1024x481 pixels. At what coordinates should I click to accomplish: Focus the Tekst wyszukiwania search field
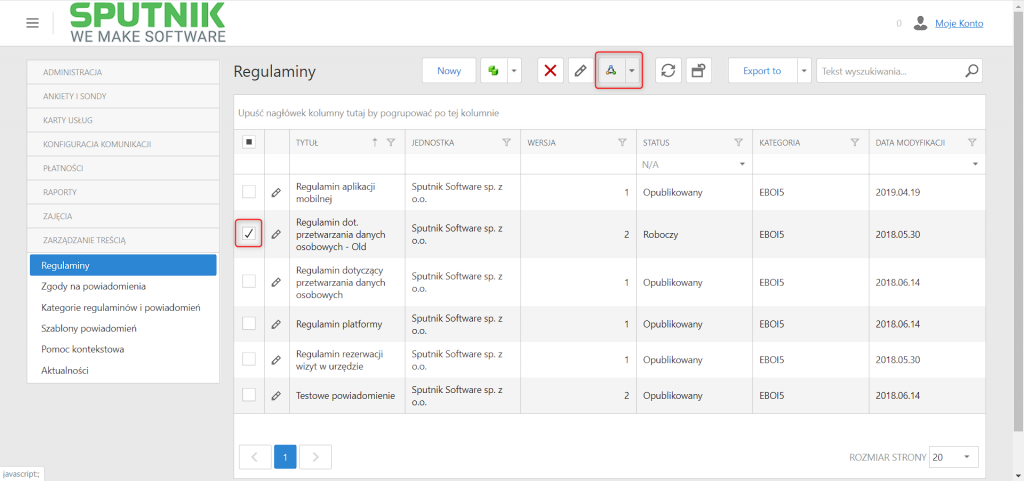889,71
